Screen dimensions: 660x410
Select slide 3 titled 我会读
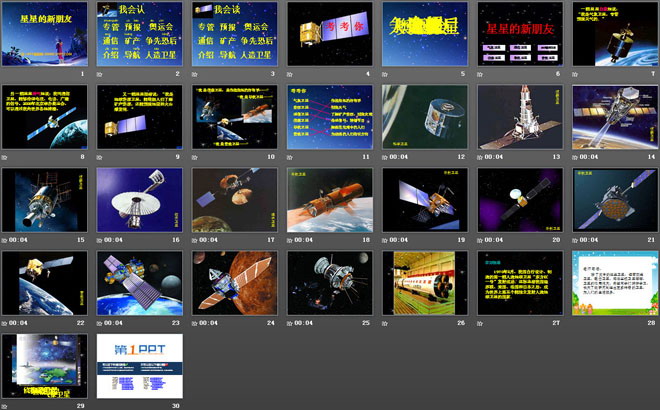(x=235, y=34)
